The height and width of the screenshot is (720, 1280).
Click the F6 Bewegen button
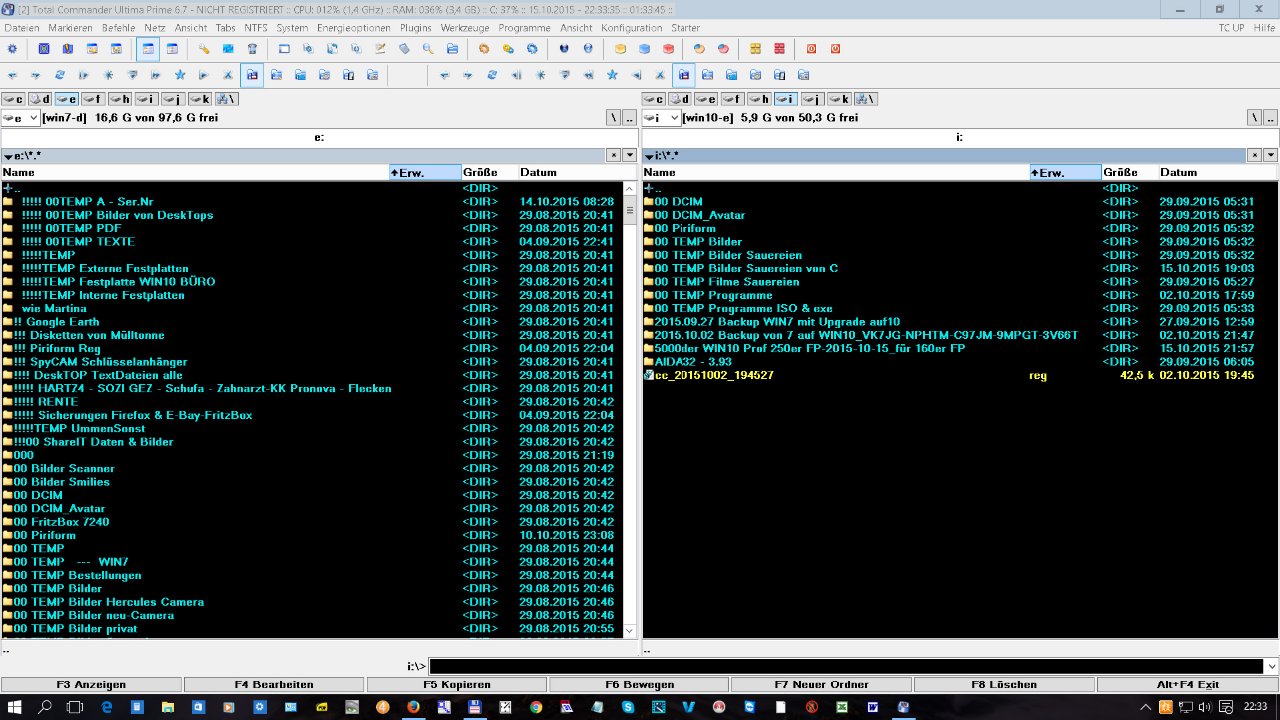639,685
